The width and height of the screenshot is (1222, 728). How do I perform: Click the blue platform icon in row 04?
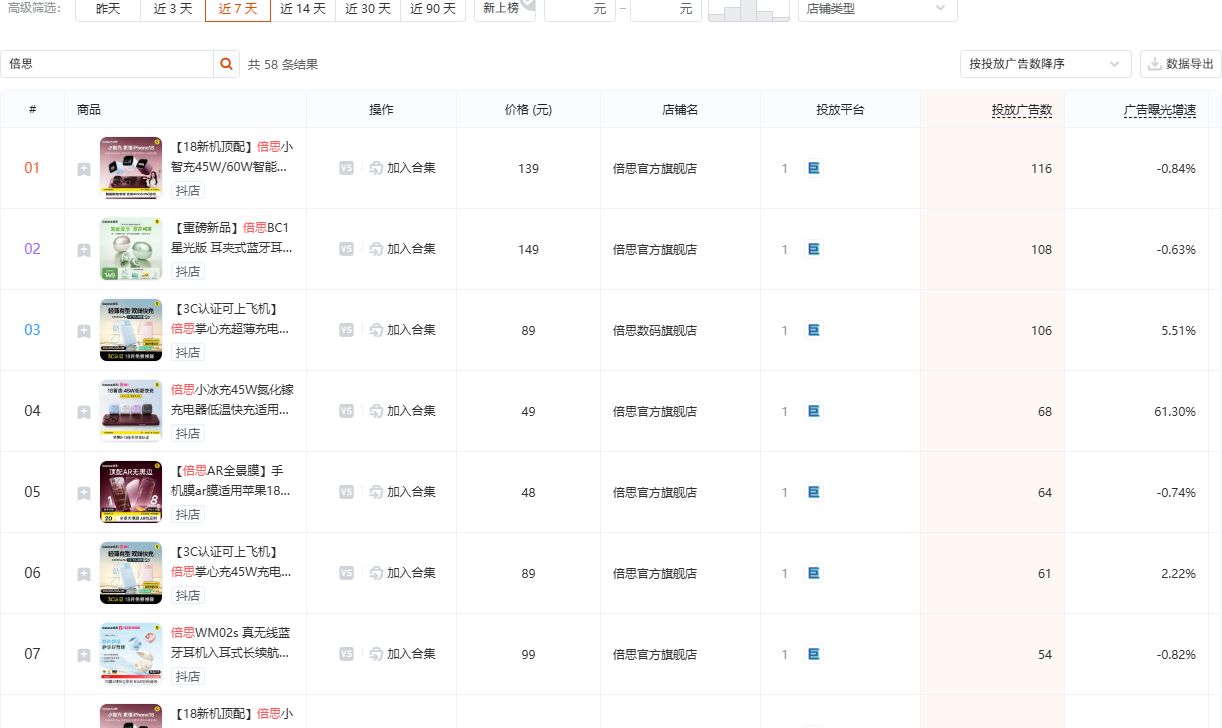point(814,411)
